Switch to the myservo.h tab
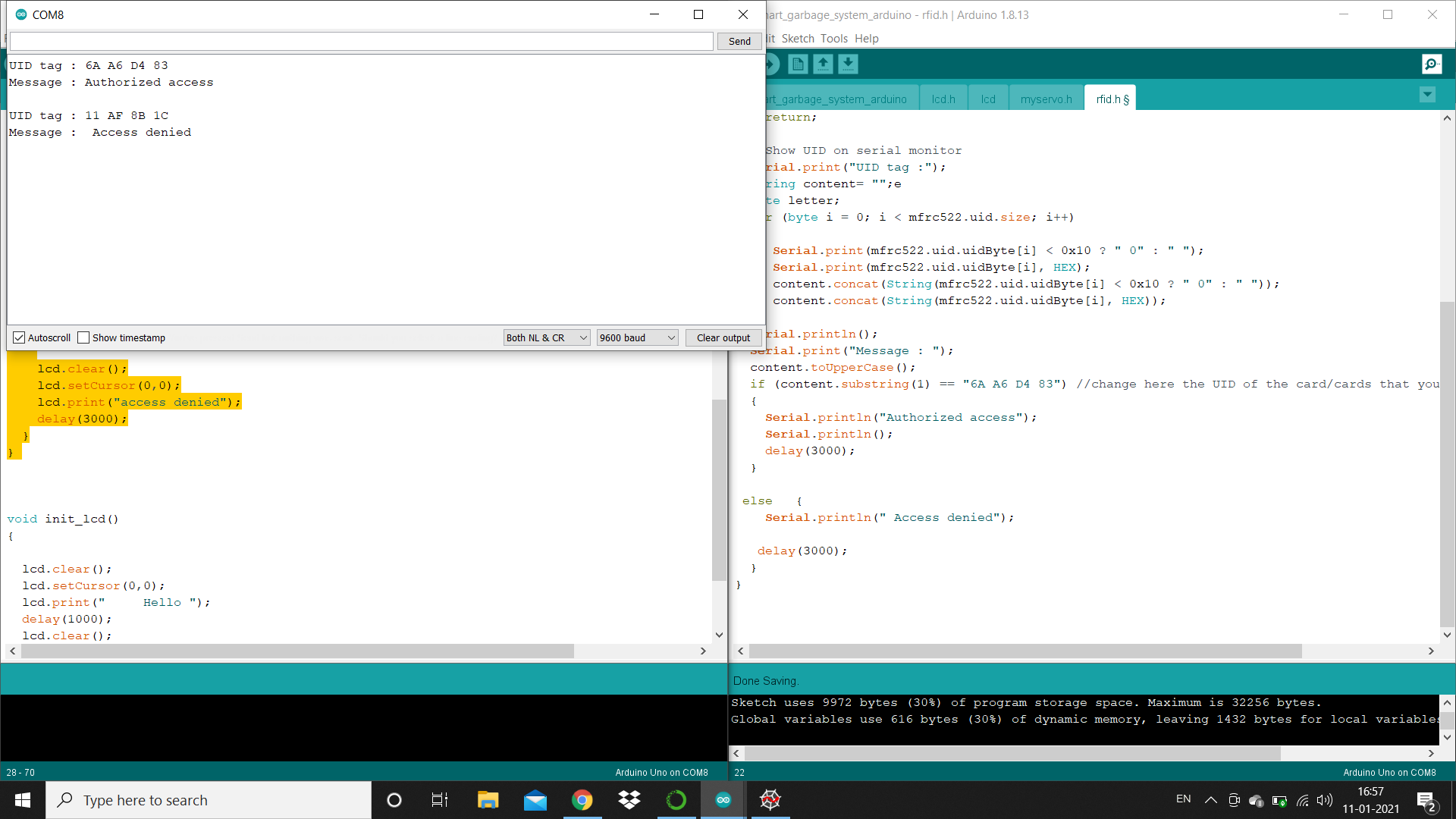Image resolution: width=1456 pixels, height=819 pixels. click(1046, 99)
